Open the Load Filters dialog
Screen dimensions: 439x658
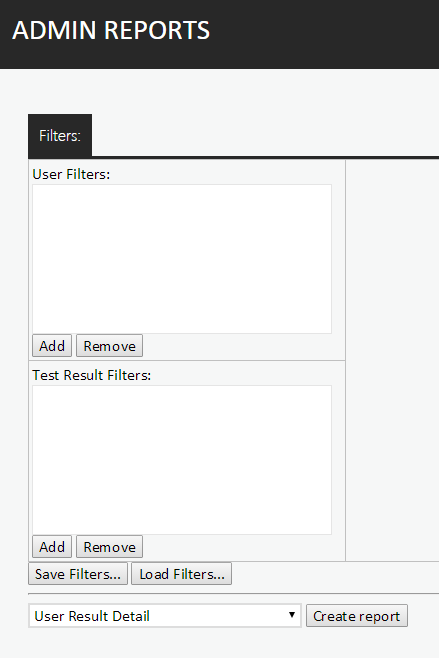click(x=181, y=574)
